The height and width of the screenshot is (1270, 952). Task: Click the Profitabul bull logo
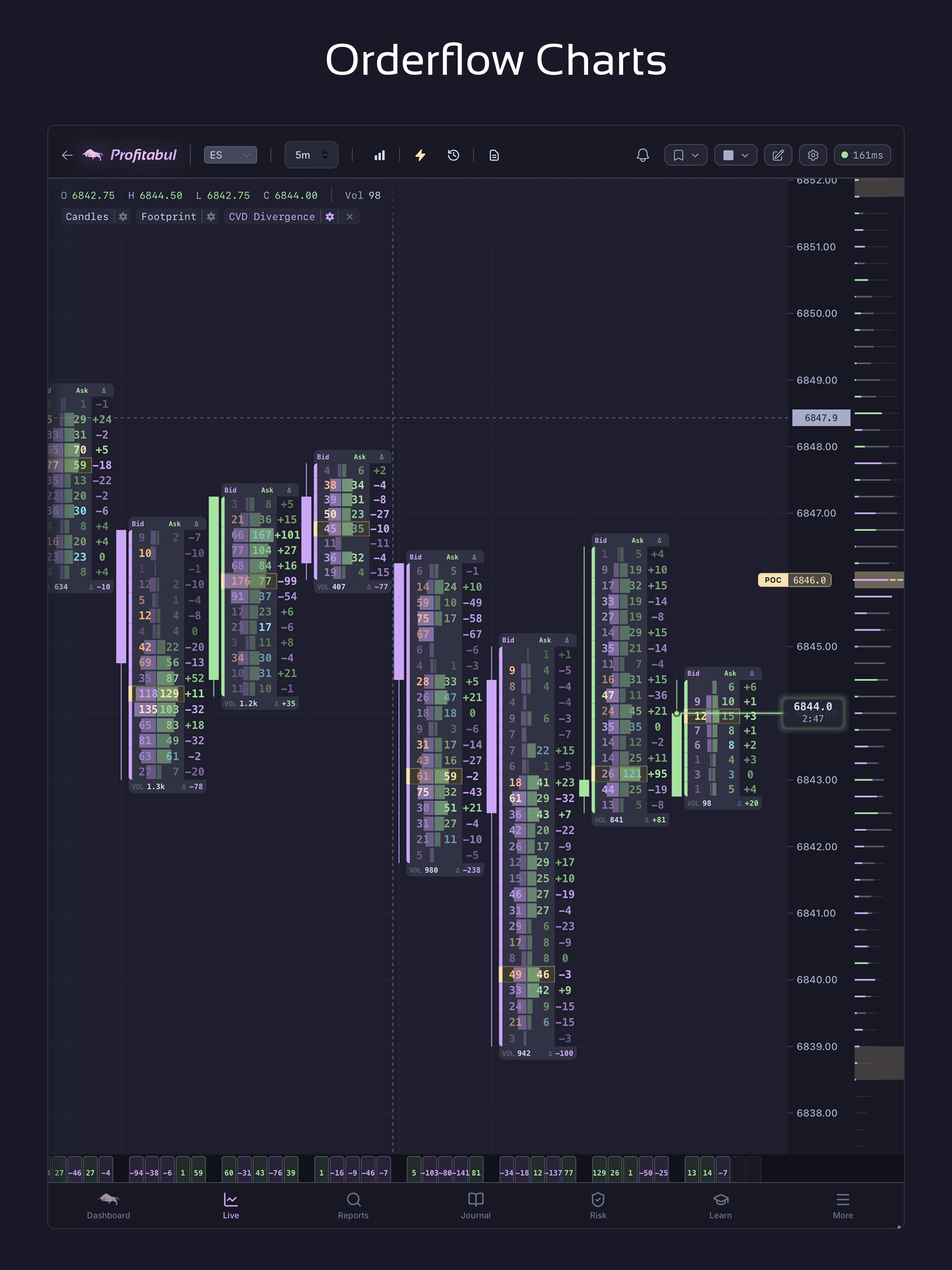point(93,155)
